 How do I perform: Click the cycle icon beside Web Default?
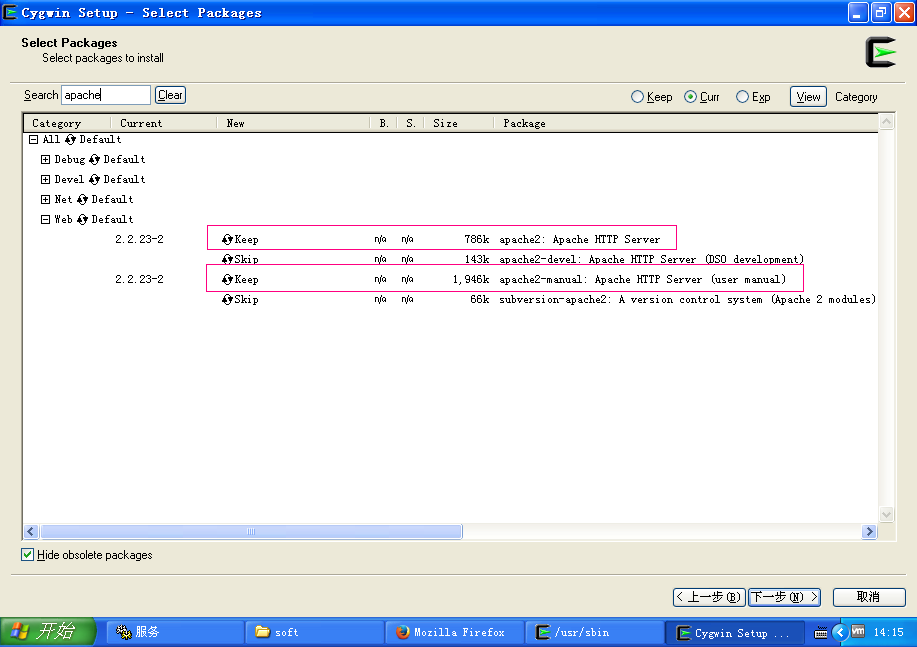(x=82, y=219)
